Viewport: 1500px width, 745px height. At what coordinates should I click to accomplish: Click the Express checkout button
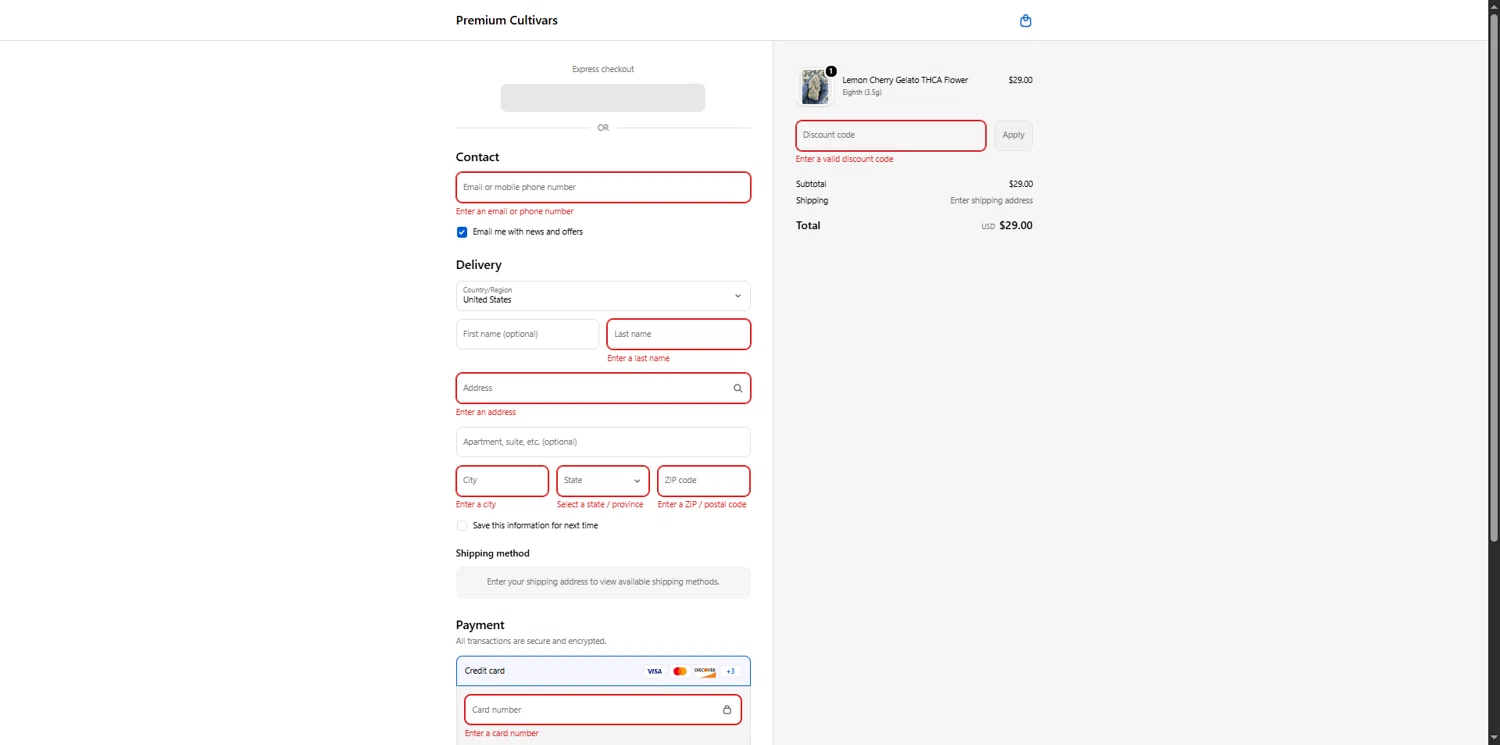603,98
